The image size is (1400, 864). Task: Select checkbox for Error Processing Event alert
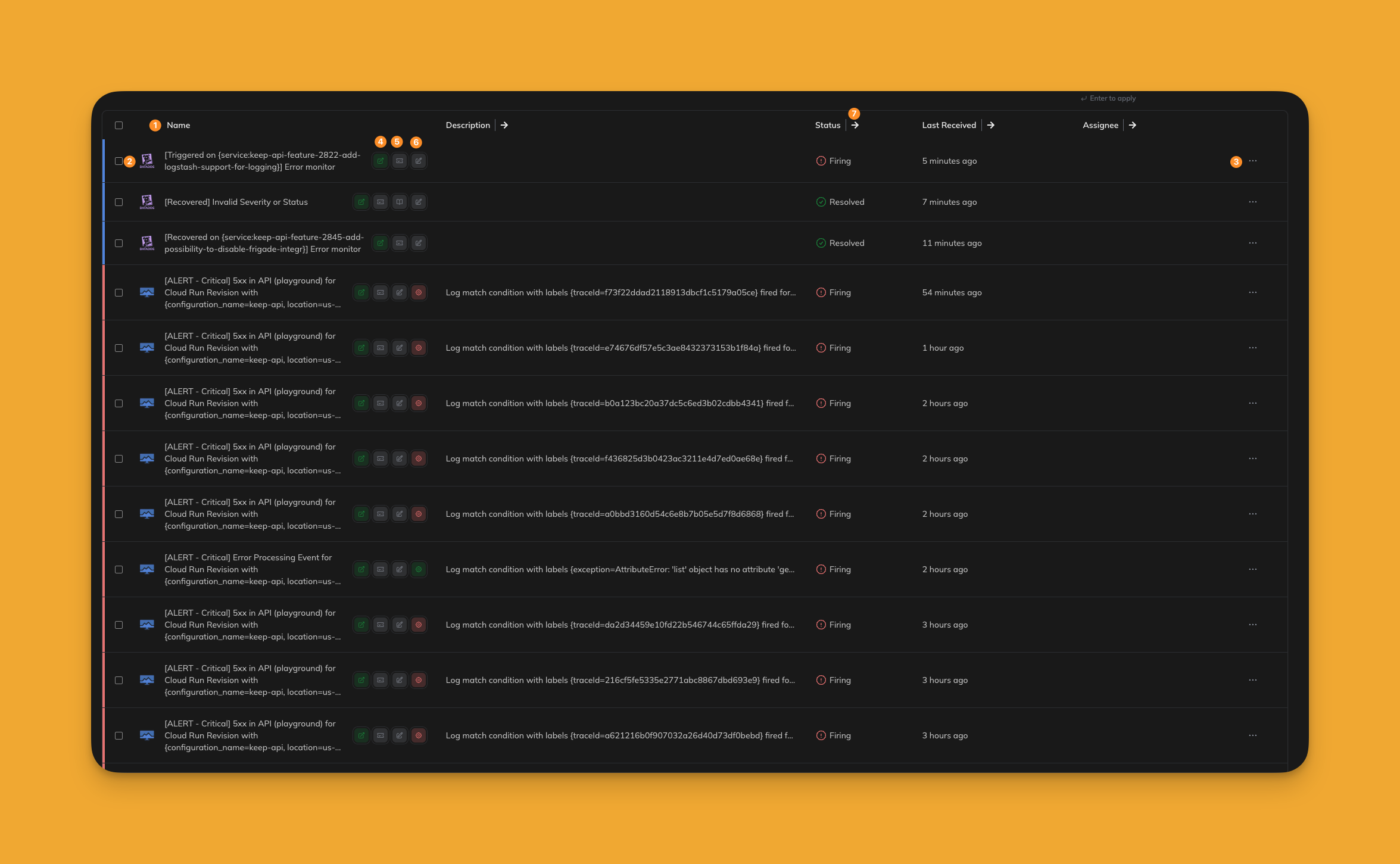(x=119, y=569)
